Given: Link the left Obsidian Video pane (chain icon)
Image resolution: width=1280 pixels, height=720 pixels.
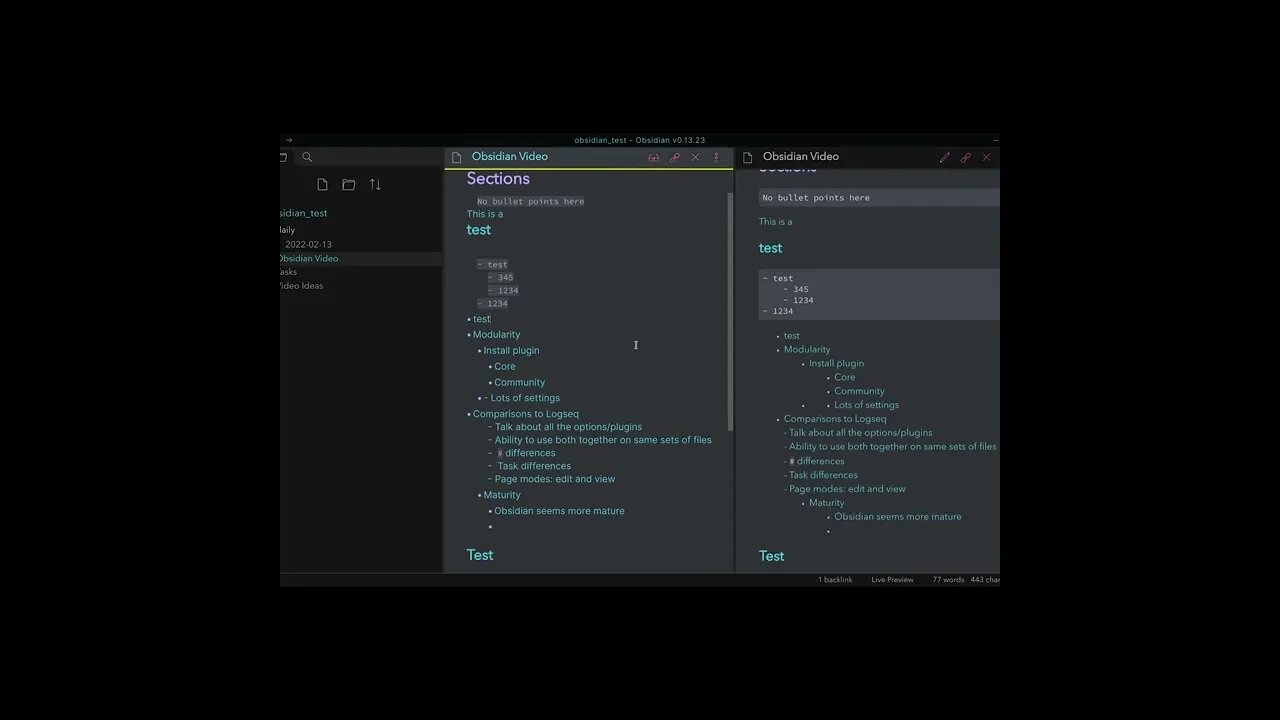Looking at the screenshot, I should tap(675, 157).
